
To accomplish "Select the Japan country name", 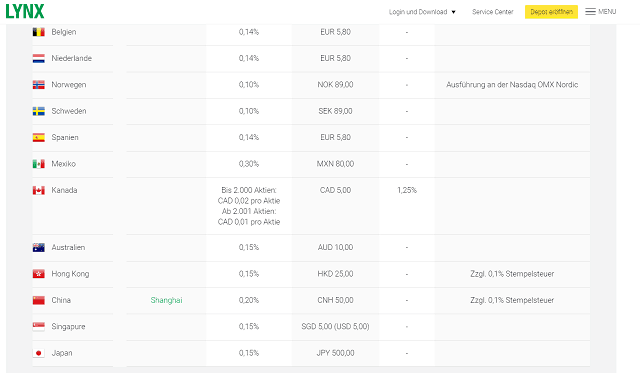I will click(x=62, y=353).
